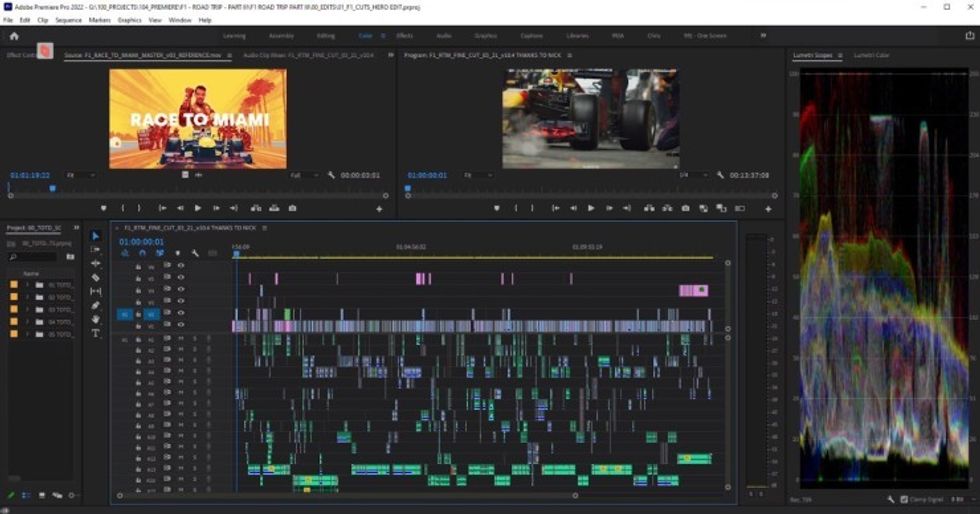This screenshot has height=514, width=980.
Task: Step forward one frame in Program monitor
Action: coord(609,208)
